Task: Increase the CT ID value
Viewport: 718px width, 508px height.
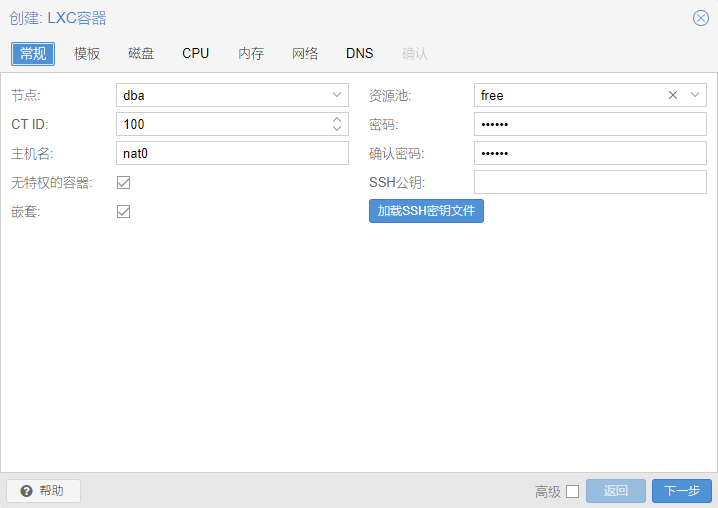Action: pos(337,119)
